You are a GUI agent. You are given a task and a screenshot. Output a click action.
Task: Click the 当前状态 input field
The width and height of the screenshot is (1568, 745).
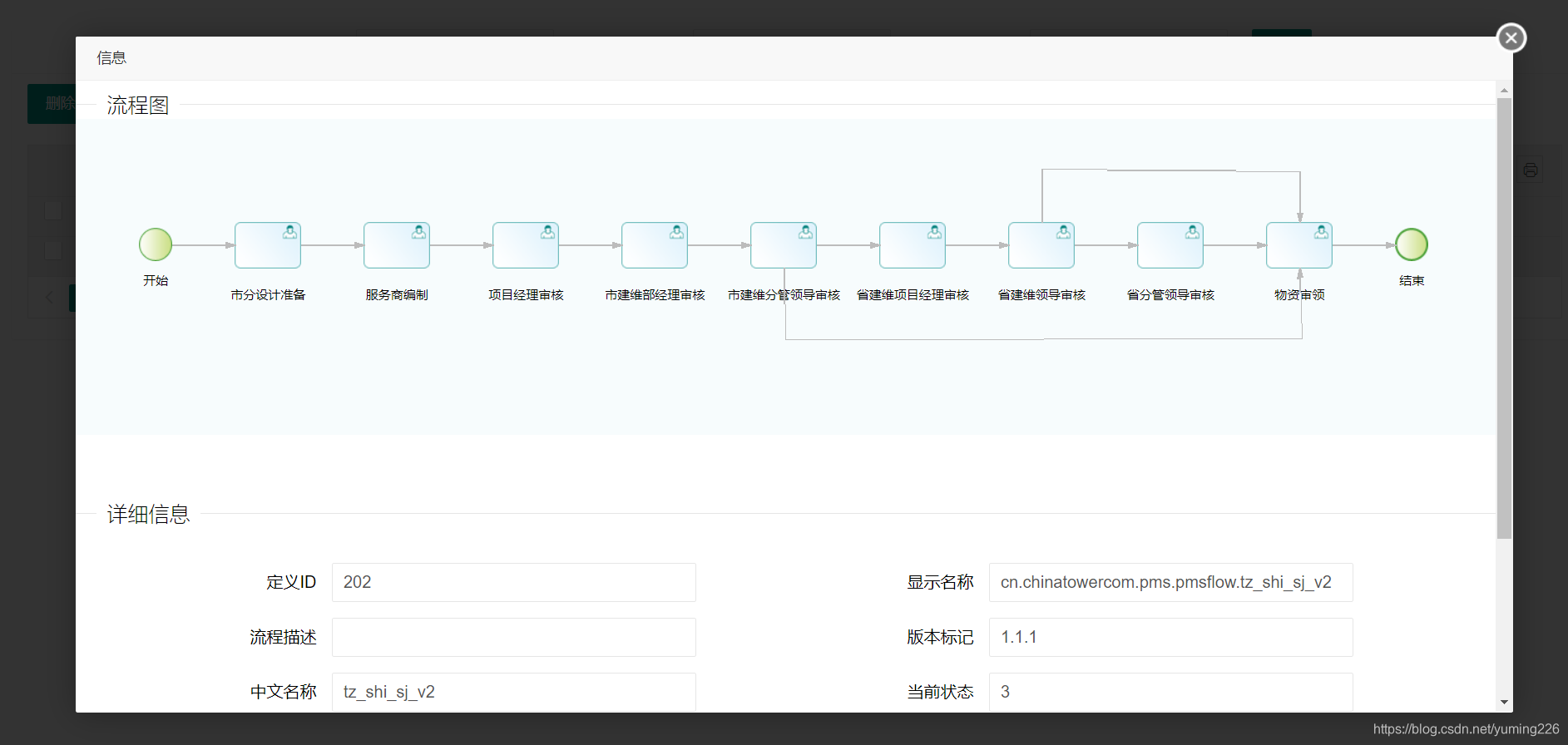pos(1171,692)
